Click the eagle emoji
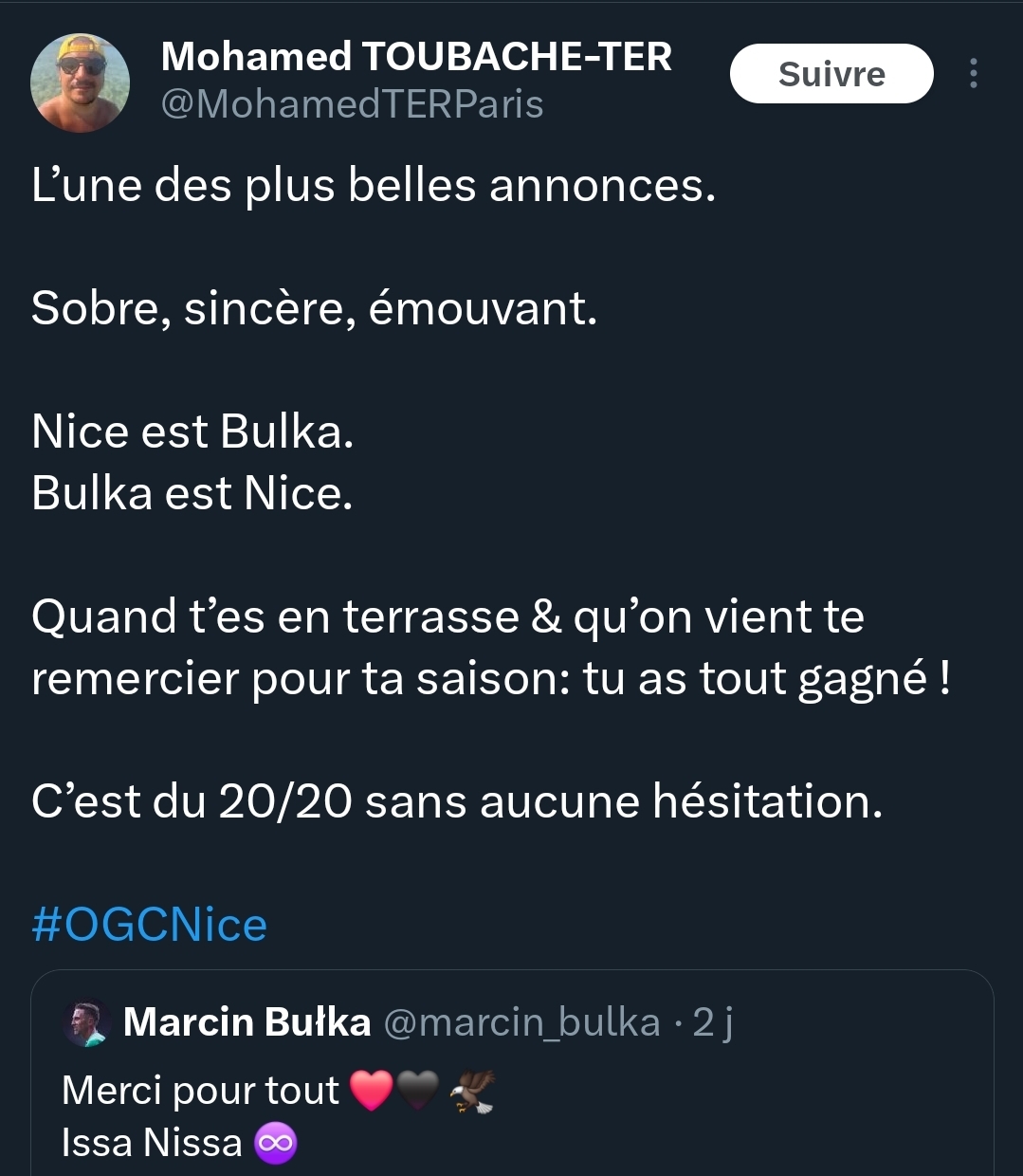 coord(471,1091)
